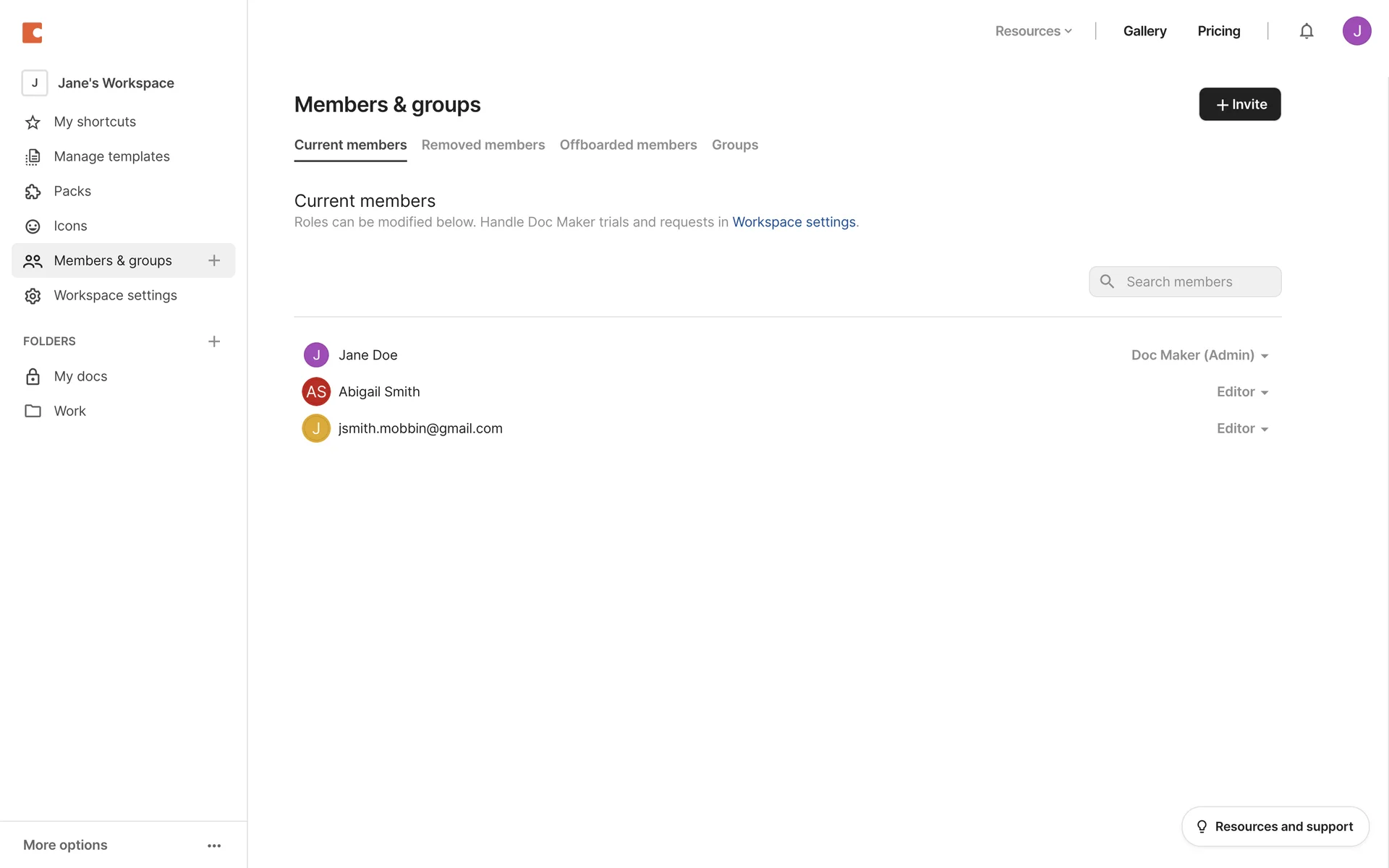Click the Search members field
The image size is (1389, 868).
(1194, 282)
